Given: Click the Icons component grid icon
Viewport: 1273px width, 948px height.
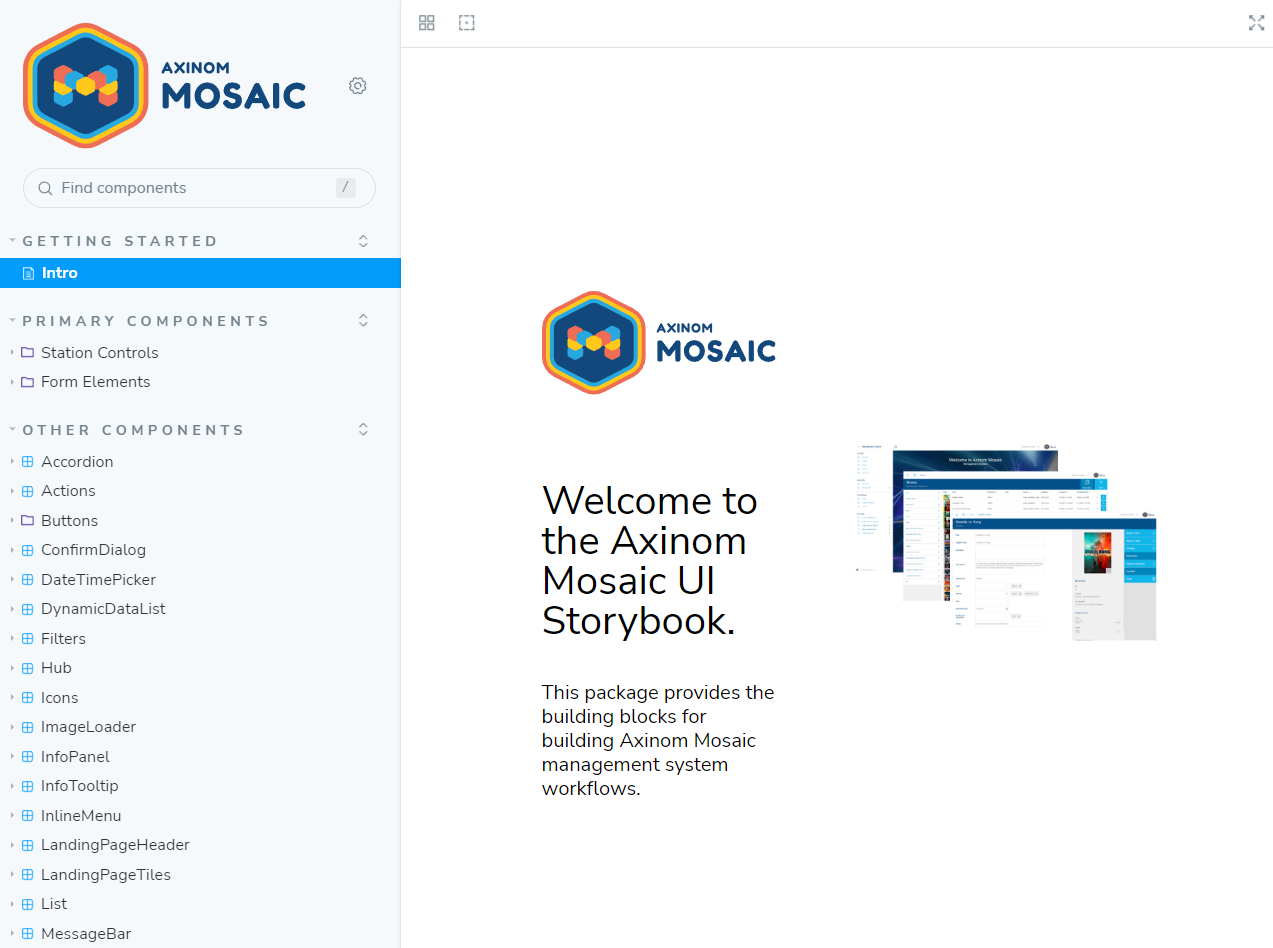Looking at the screenshot, I should pos(28,698).
